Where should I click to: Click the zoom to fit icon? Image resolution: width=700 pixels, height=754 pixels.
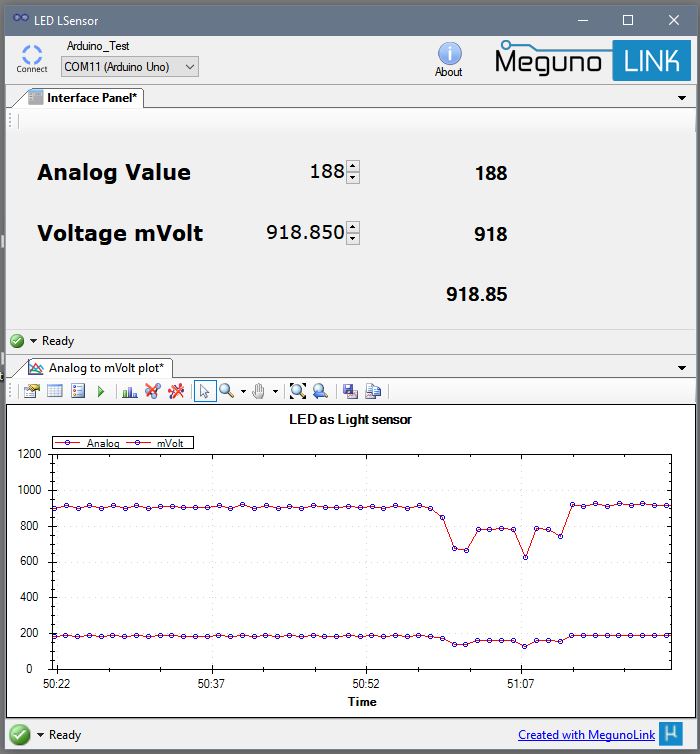pyautogui.click(x=298, y=391)
